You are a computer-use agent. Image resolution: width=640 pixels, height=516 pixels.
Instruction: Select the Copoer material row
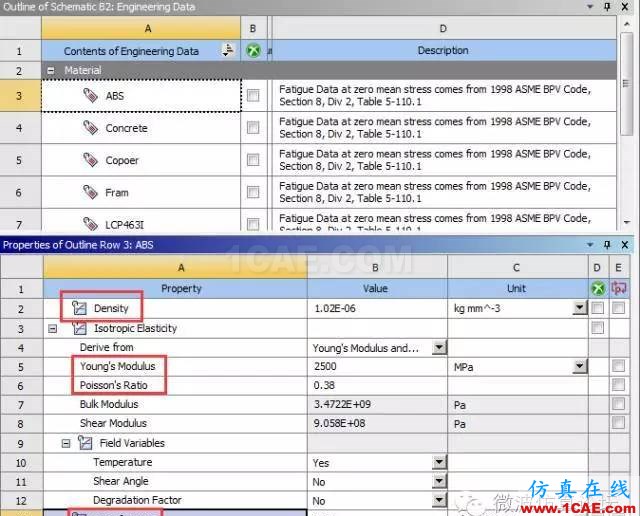pyautogui.click(x=141, y=160)
